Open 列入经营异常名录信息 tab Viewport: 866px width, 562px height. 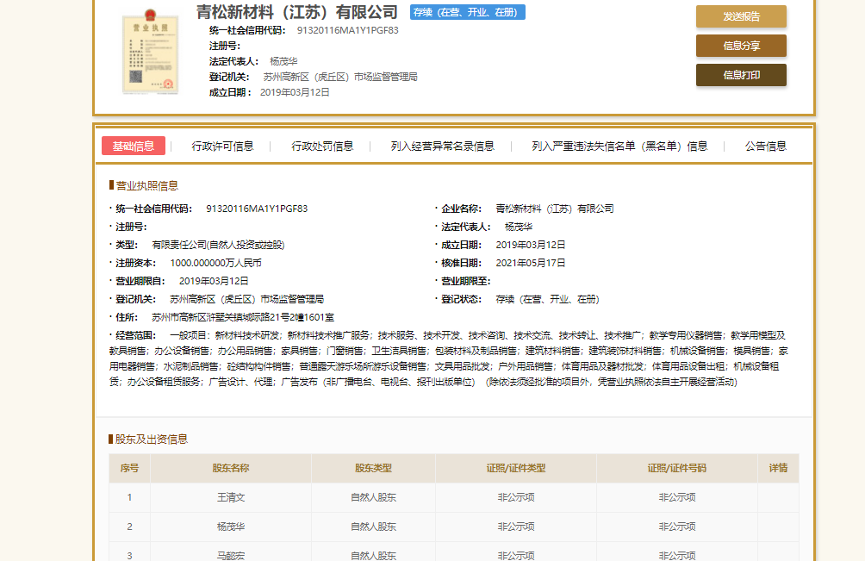coord(442,146)
